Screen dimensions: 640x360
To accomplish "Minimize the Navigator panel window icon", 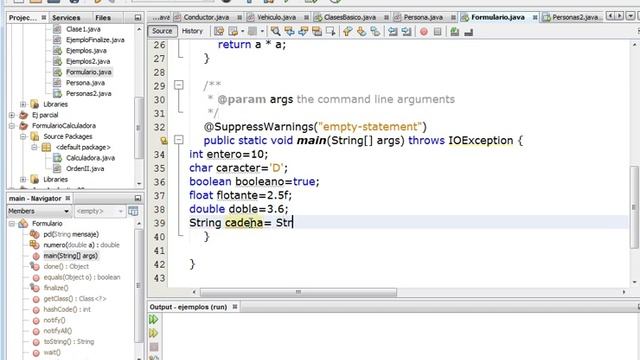I will point(138,198).
